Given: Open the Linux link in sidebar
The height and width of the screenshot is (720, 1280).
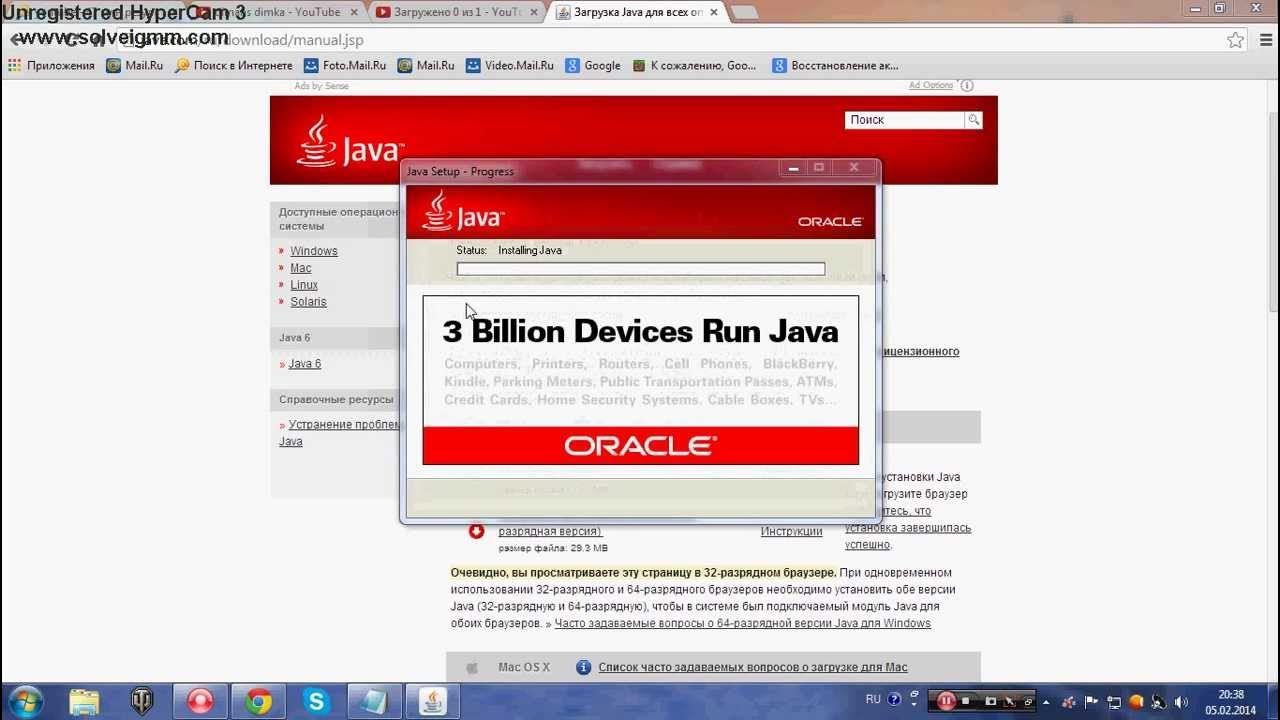Looking at the screenshot, I should click(304, 285).
